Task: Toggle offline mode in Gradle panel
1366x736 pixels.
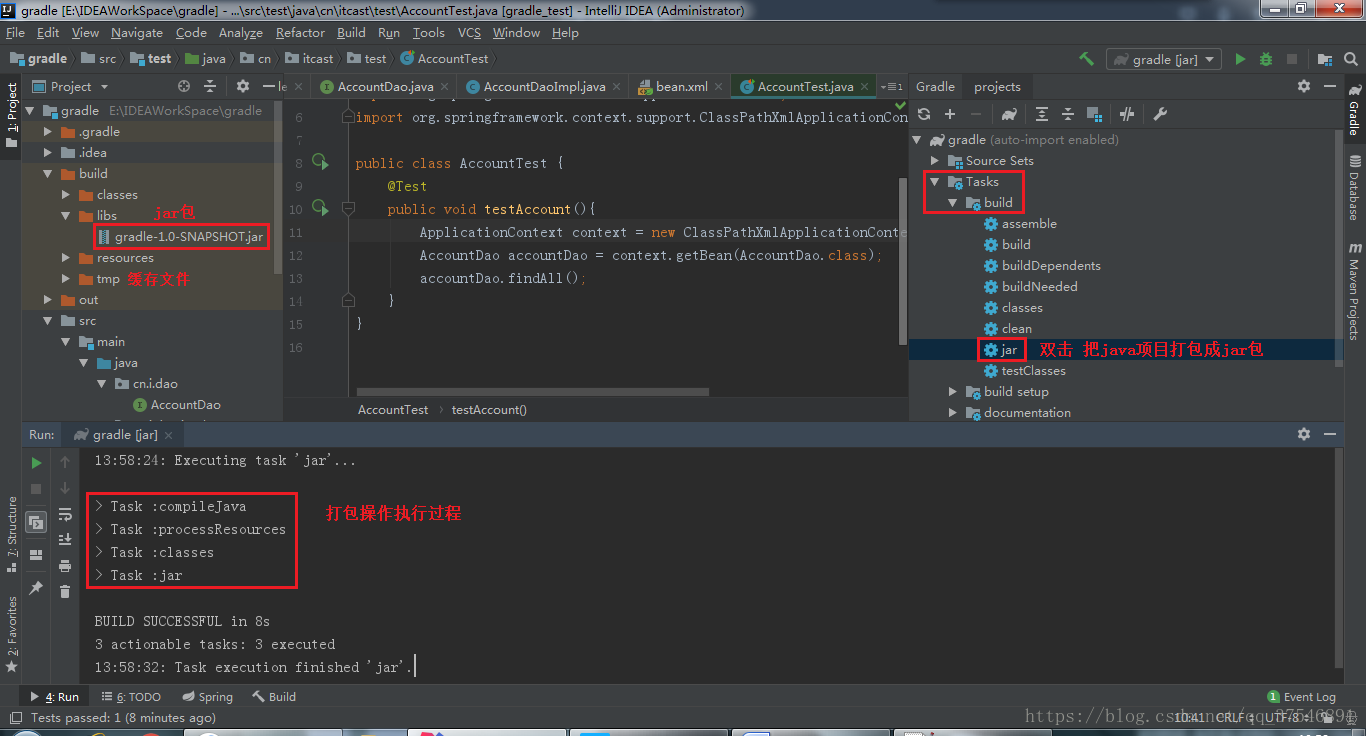Action: 1127,114
